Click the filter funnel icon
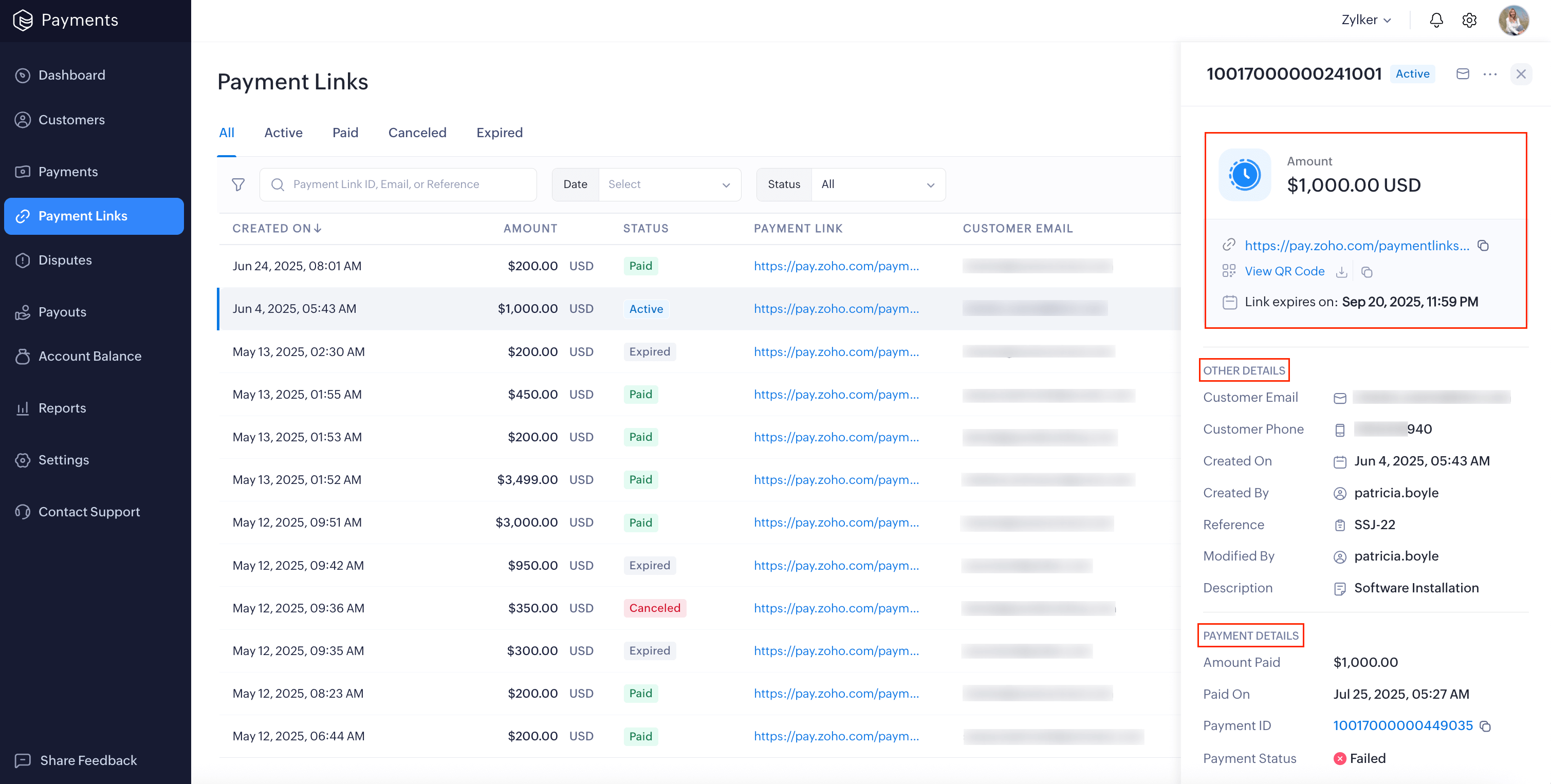 238,185
